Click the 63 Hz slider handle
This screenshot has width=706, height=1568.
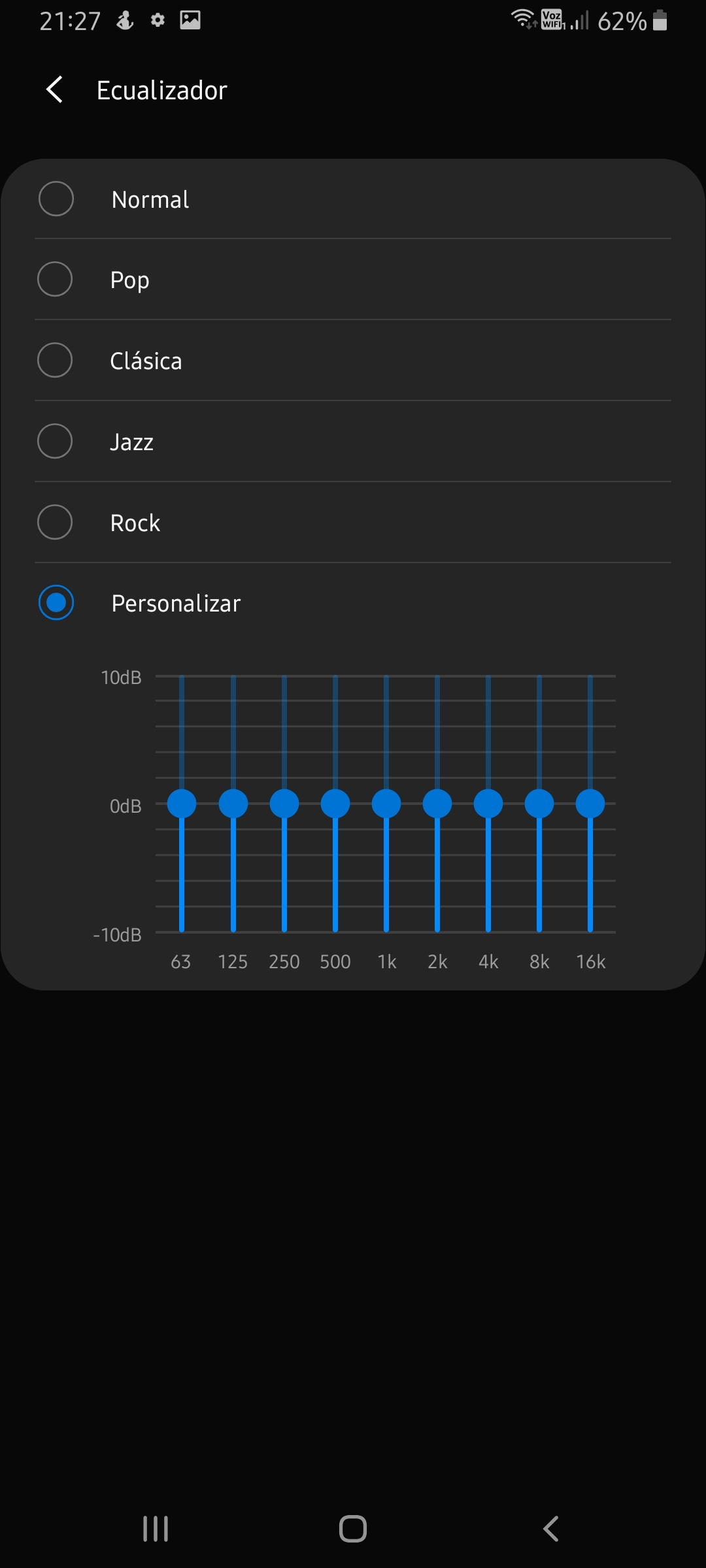[x=182, y=804]
